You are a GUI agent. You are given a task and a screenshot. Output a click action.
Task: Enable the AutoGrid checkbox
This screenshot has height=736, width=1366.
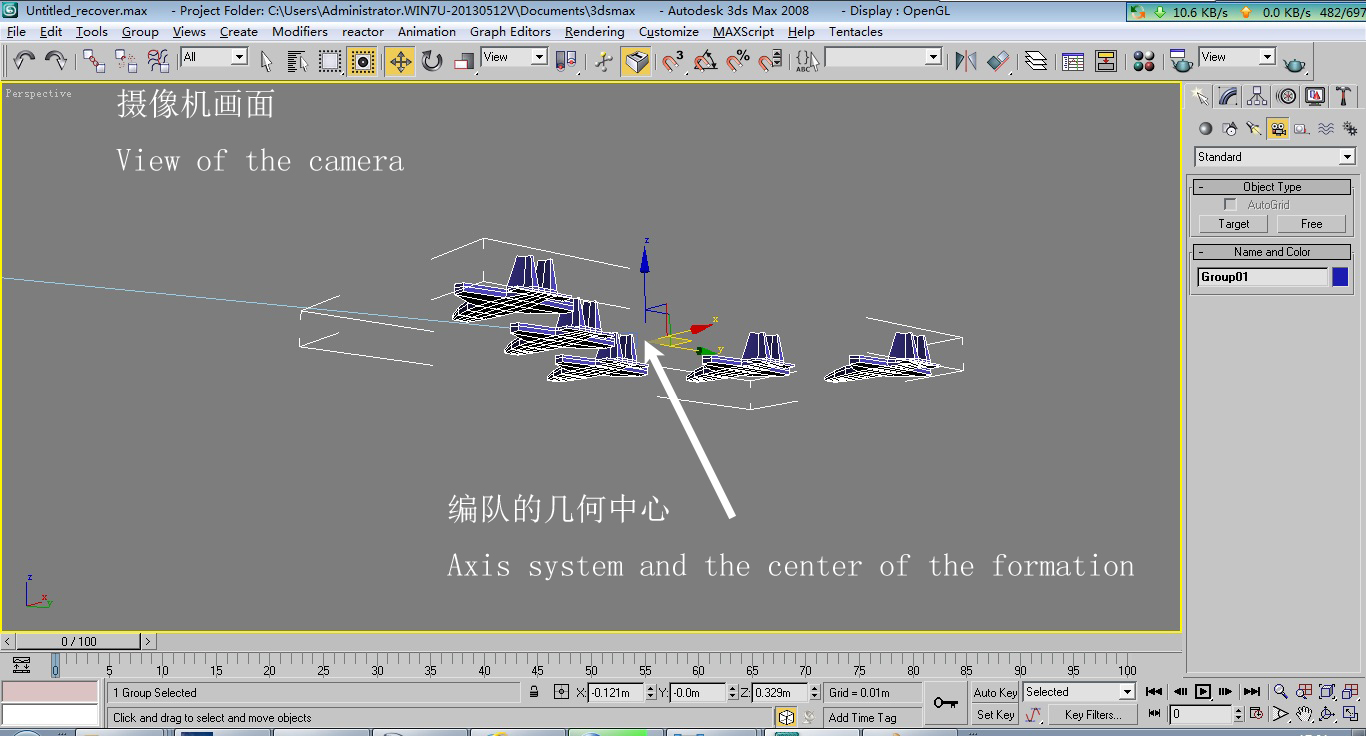pos(1230,204)
